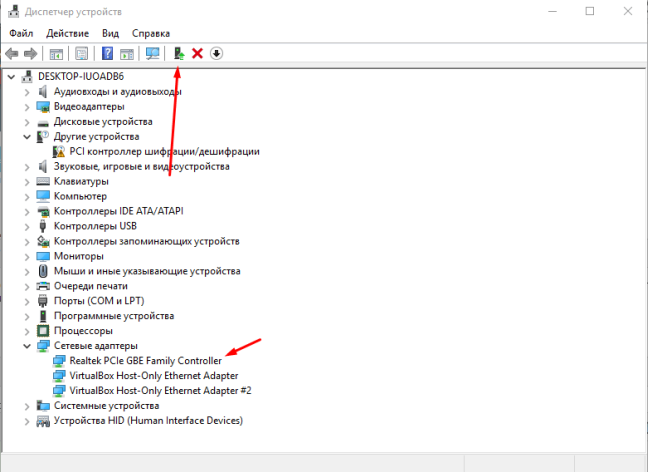The image size is (648, 472).
Task: Expand Контроллеры IDE ATA/ATAPI category
Action: [x=27, y=211]
